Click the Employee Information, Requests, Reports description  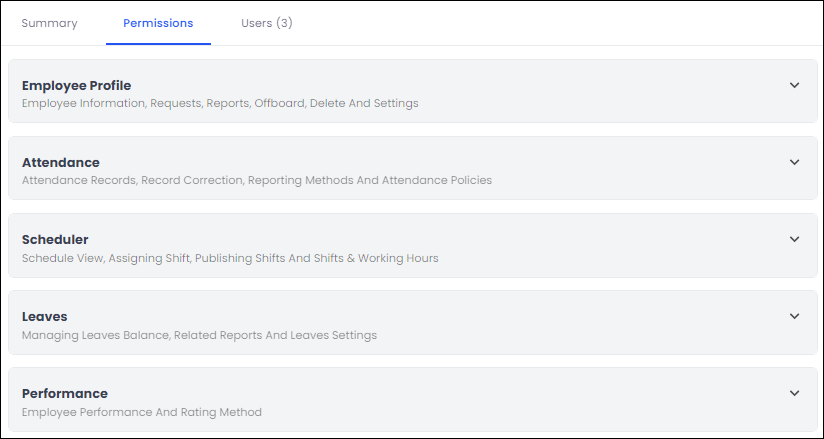pos(220,103)
